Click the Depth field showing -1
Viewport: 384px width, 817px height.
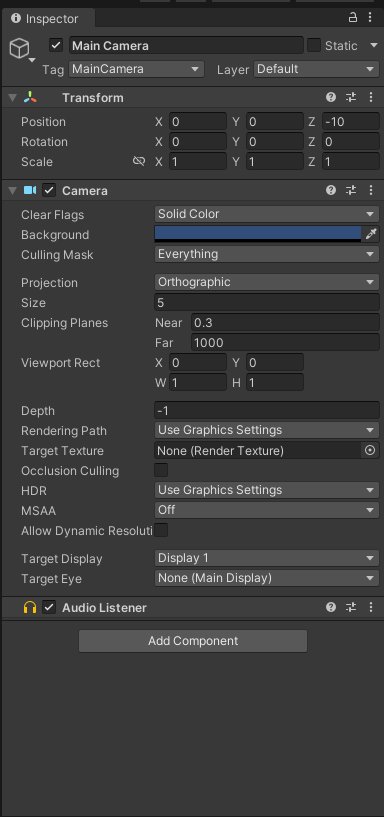(267, 411)
